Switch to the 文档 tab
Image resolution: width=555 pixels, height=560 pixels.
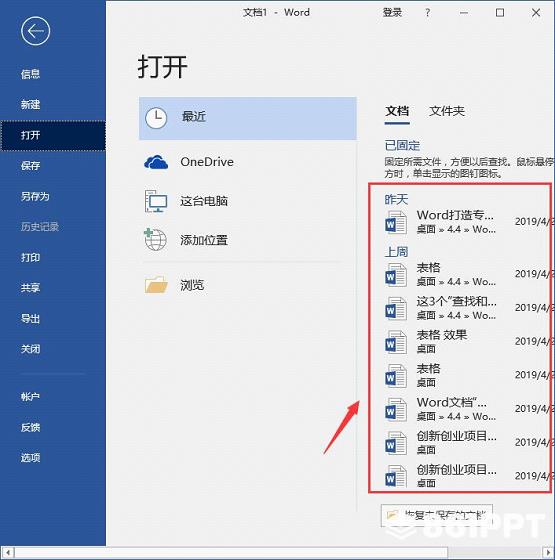click(397, 111)
